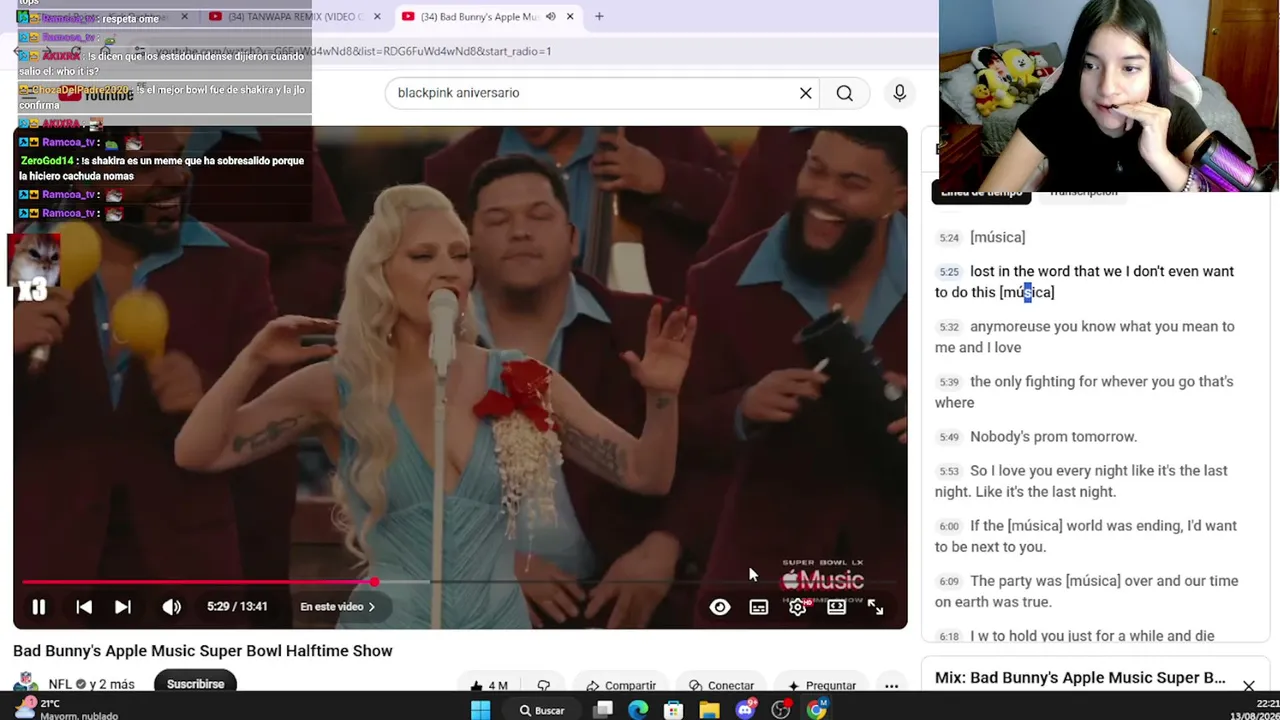This screenshot has height=720, width=1280.
Task: Close the Mix playlist panel
Action: point(1249,686)
